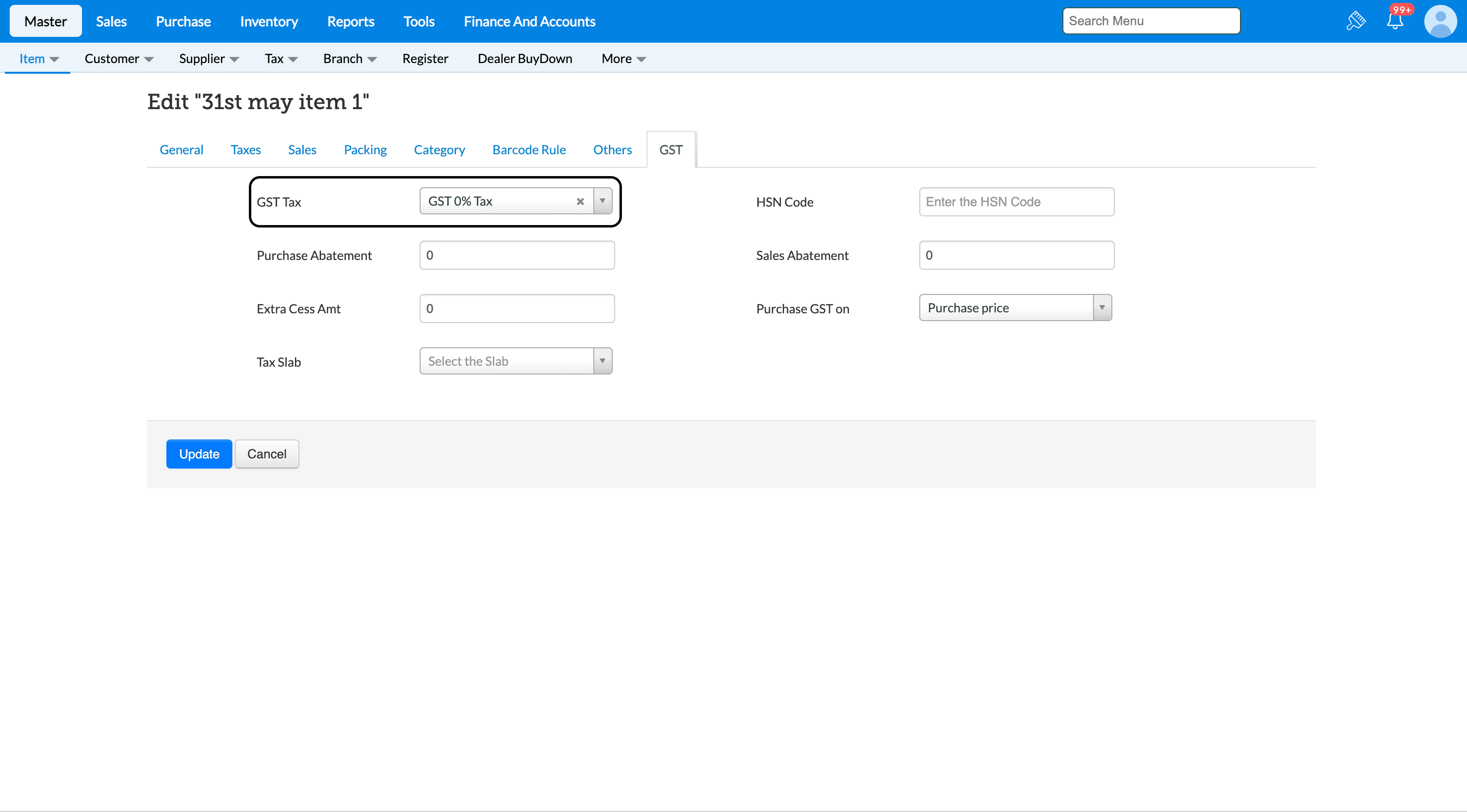
Task: Switch to the Taxes tab
Action: click(x=245, y=150)
